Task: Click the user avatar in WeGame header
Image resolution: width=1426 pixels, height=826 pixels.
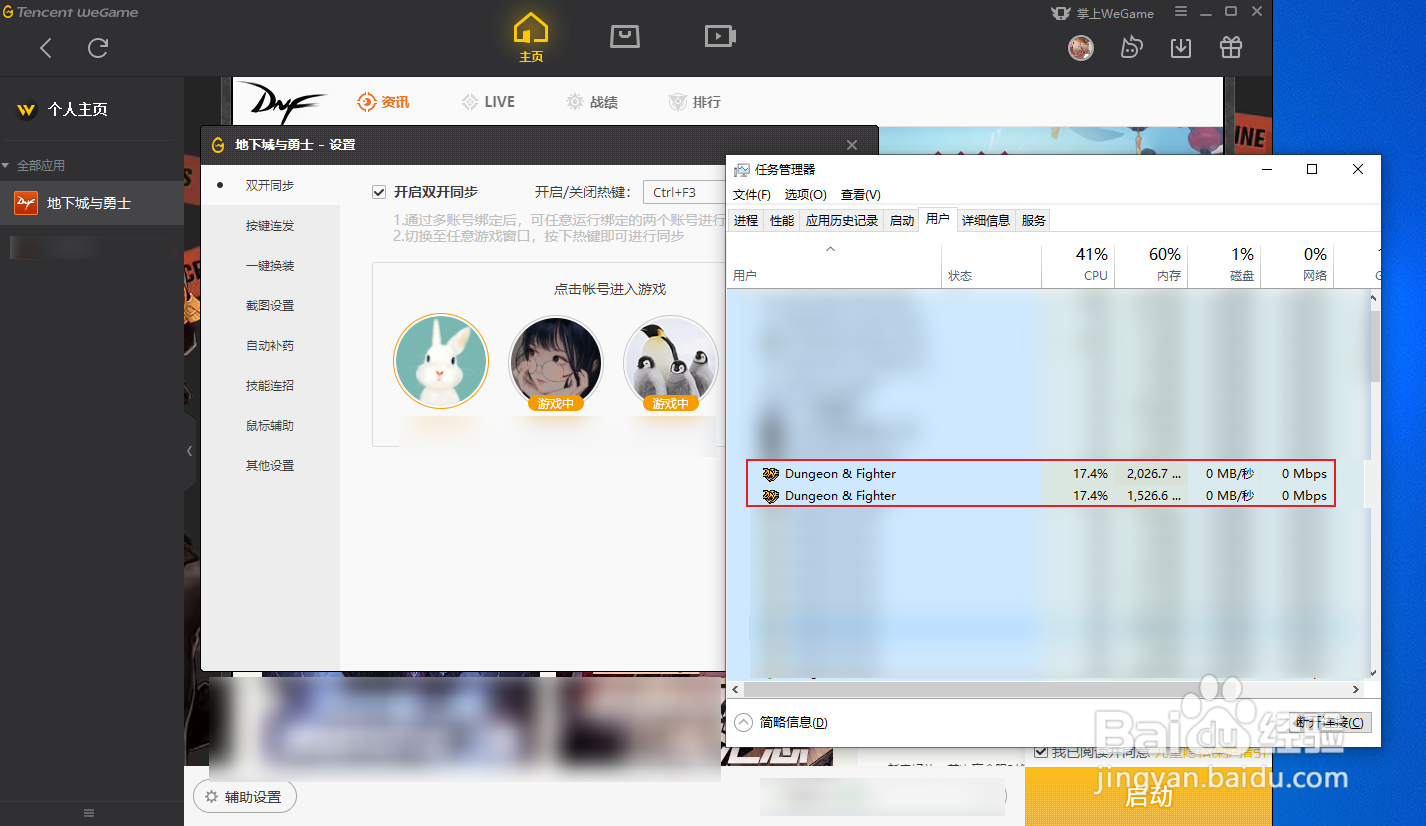Action: (x=1081, y=47)
